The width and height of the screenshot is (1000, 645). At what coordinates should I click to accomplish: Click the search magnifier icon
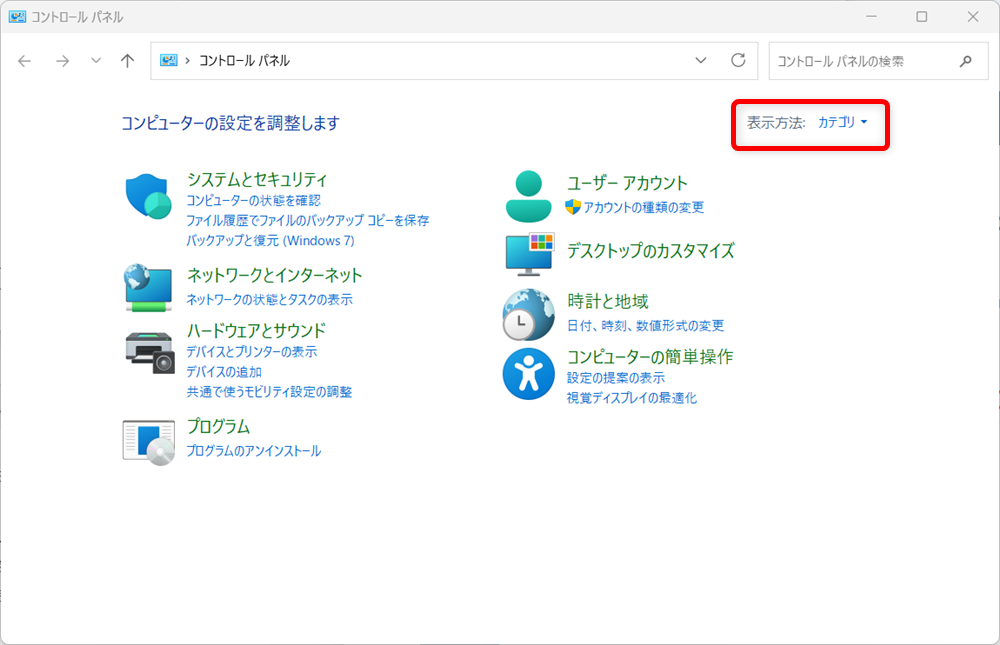tap(965, 60)
